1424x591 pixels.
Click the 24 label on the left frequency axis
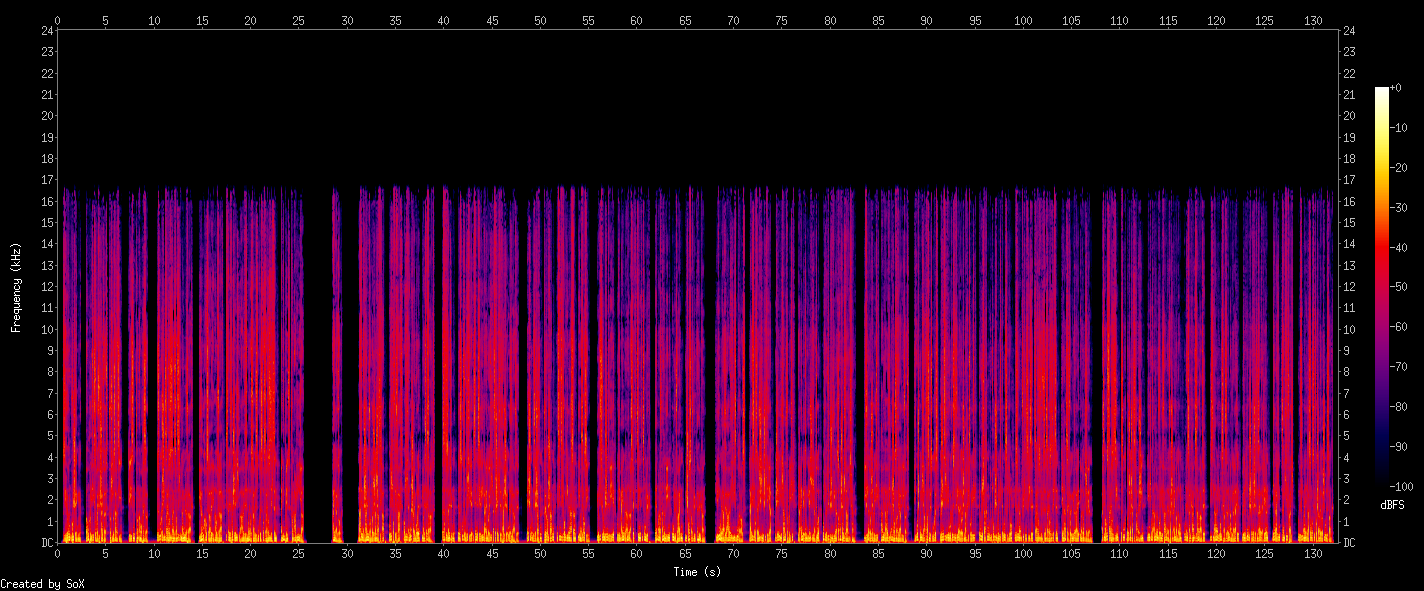pyautogui.click(x=45, y=30)
